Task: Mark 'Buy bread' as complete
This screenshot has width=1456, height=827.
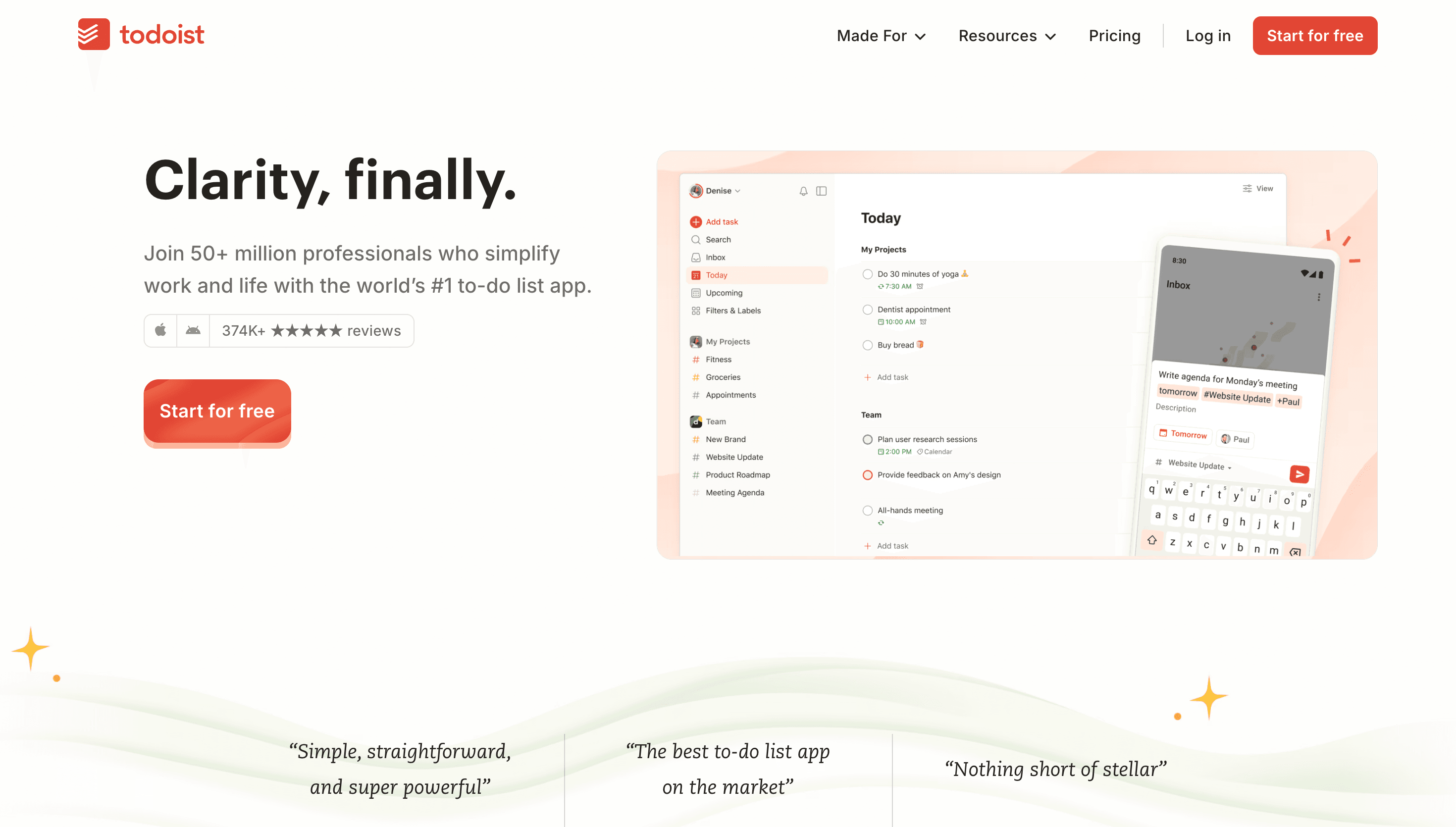Action: 867,345
